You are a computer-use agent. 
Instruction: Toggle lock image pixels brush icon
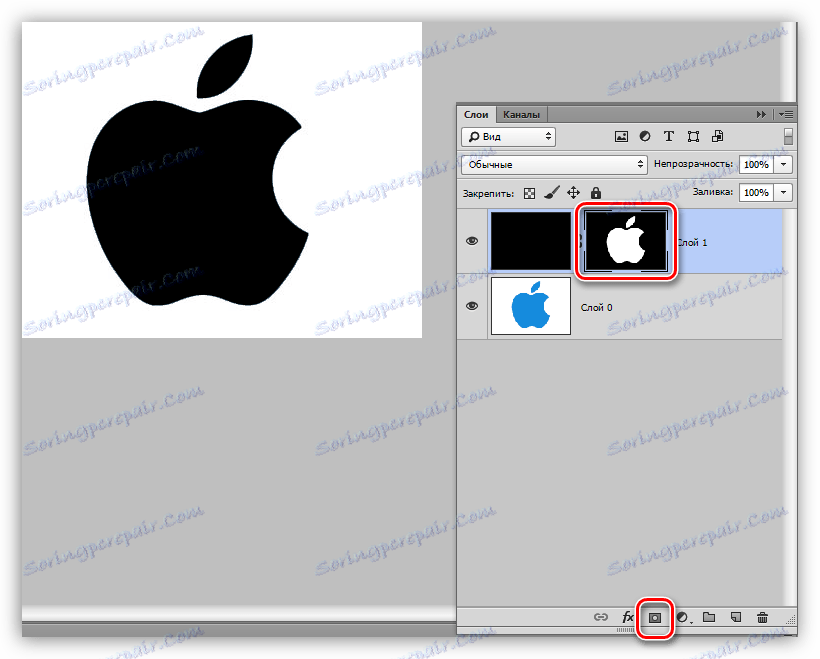click(552, 193)
